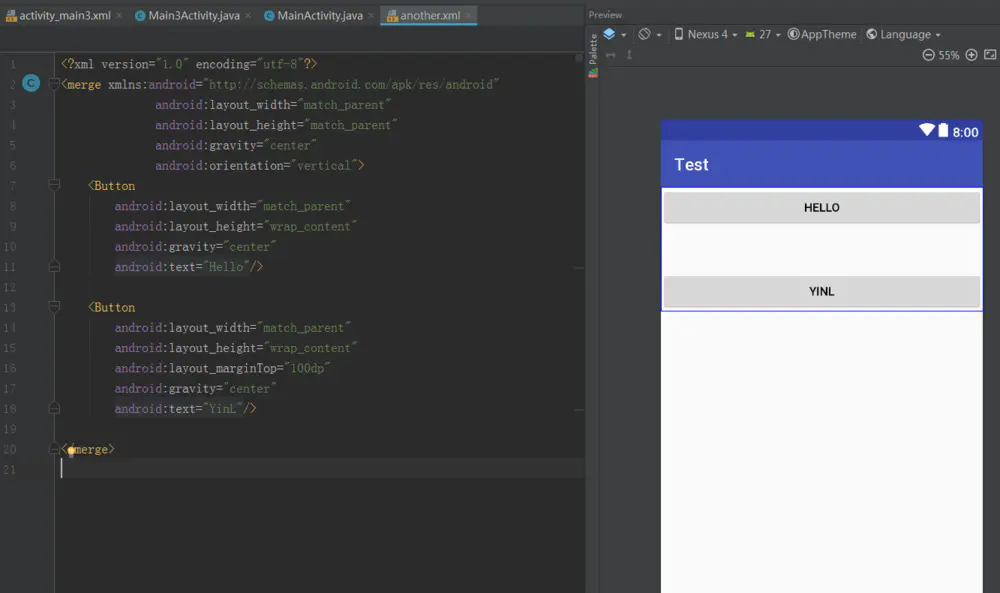Viewport: 1000px width, 593px height.
Task: Click the globe icon beside Language
Action: (x=872, y=34)
